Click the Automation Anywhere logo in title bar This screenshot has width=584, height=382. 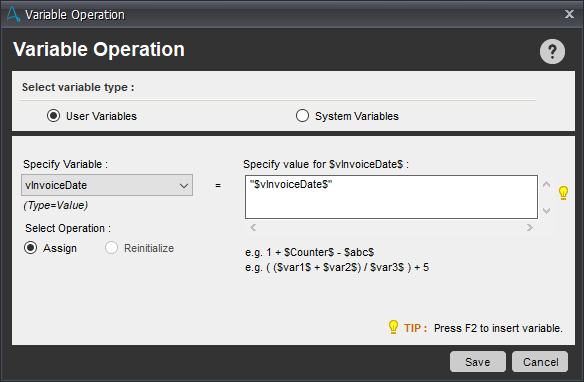point(13,14)
